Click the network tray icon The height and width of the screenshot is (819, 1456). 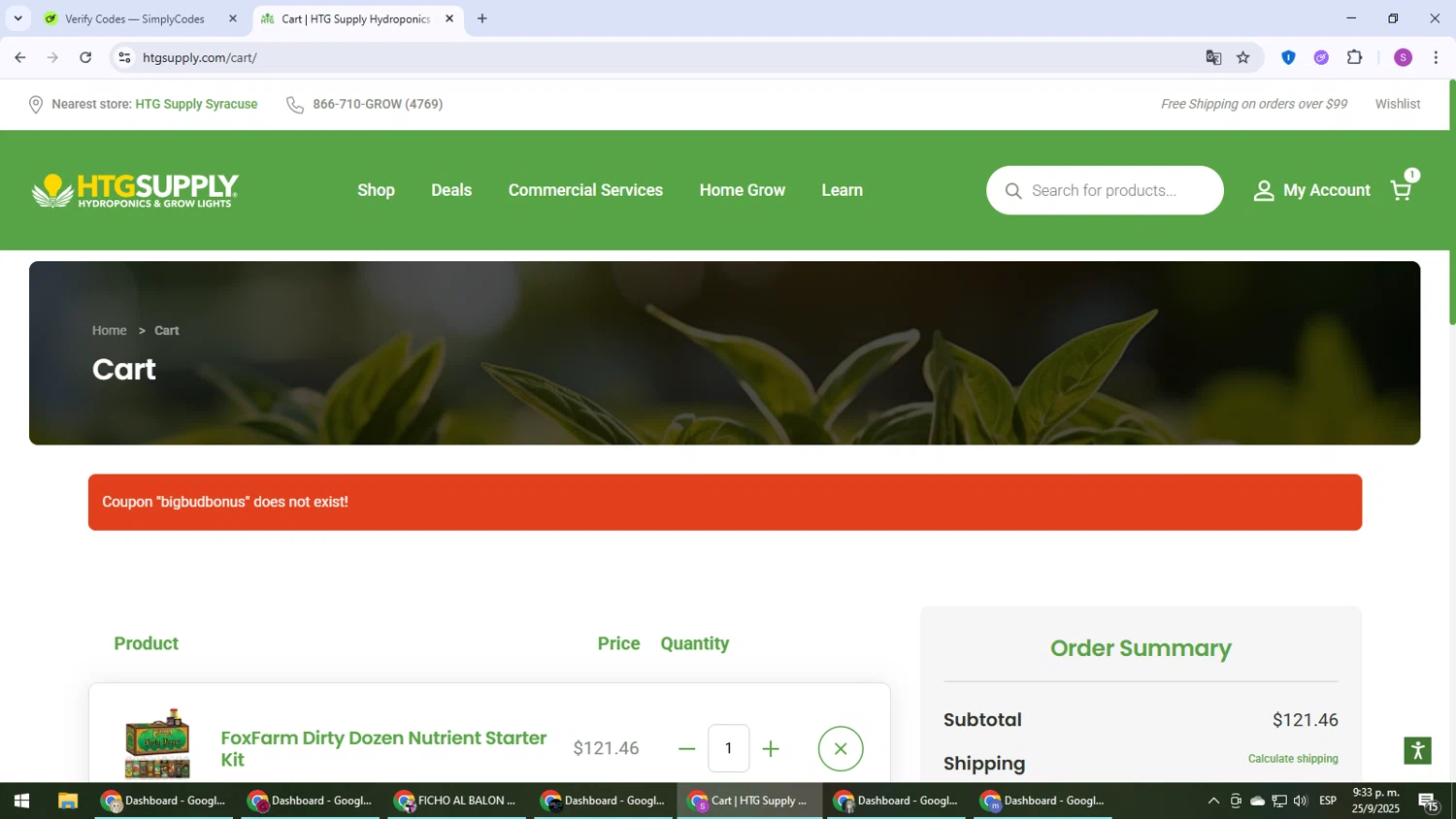click(x=1279, y=801)
